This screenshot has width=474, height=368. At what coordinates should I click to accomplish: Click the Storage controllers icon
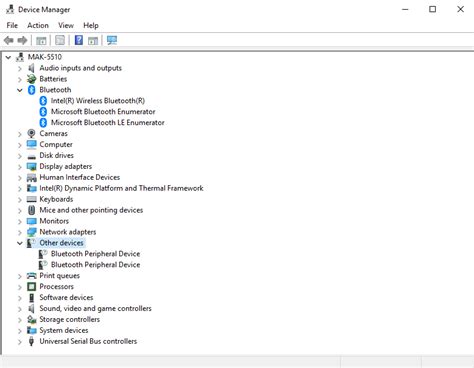point(31,319)
